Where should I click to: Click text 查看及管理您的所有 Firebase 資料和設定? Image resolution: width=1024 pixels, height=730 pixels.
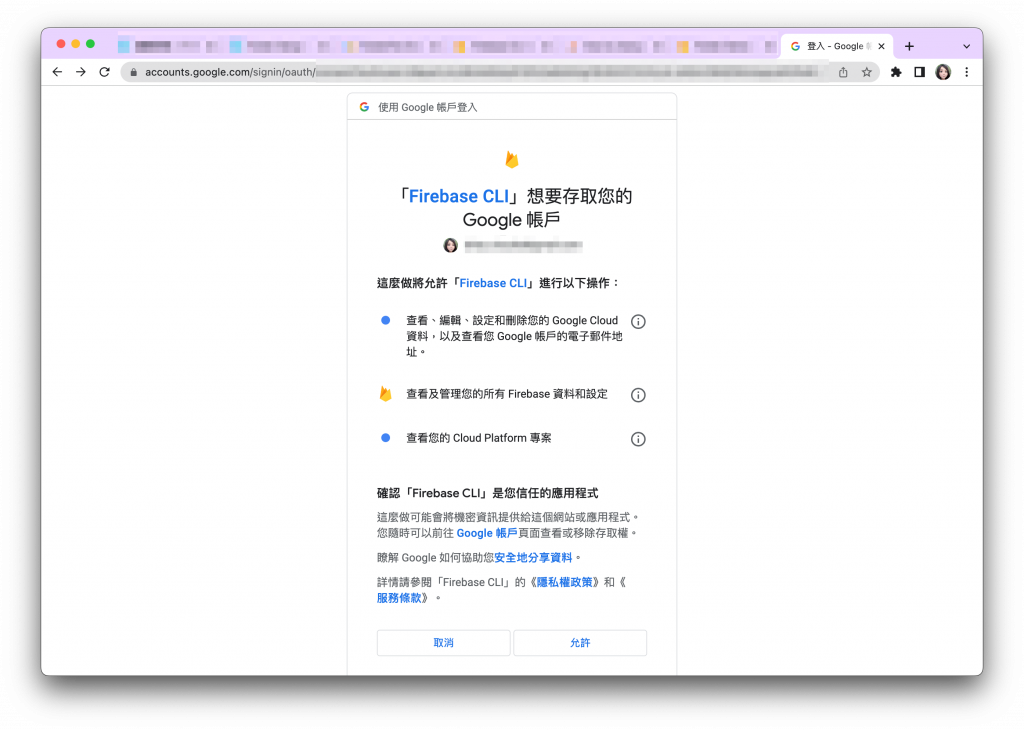[507, 394]
